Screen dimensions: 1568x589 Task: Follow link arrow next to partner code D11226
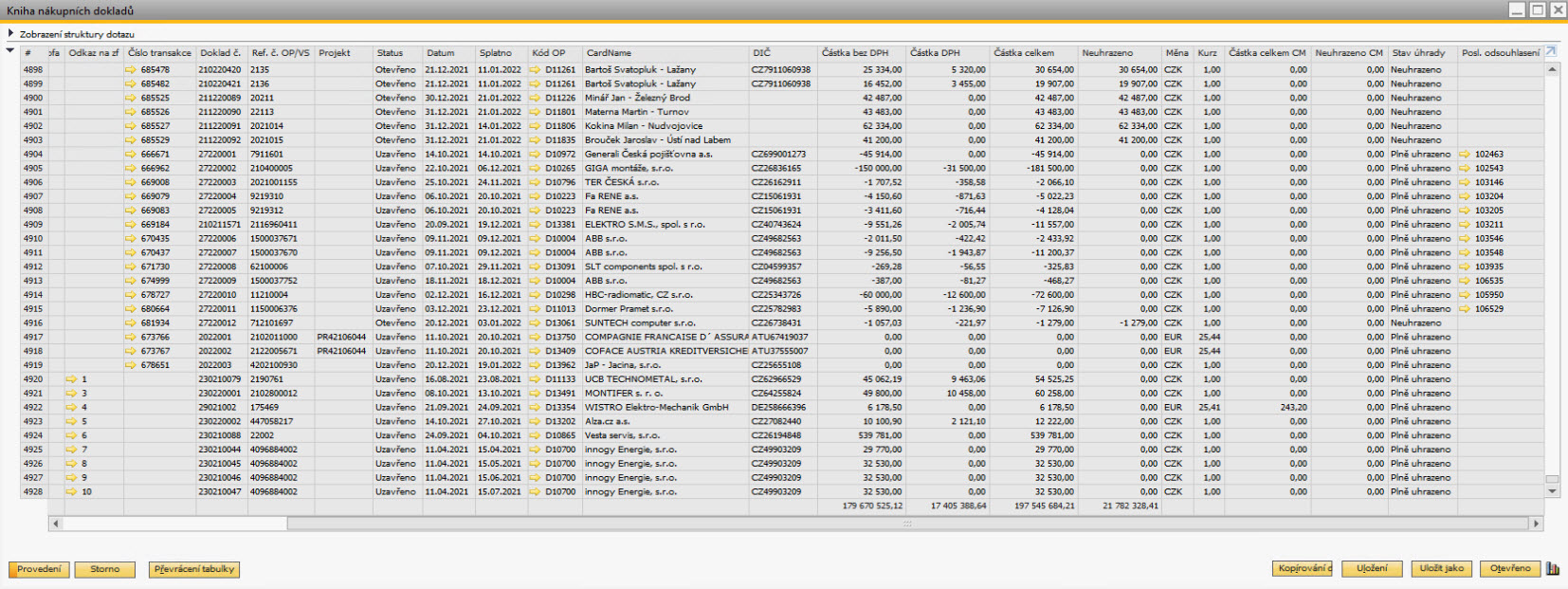(x=536, y=98)
